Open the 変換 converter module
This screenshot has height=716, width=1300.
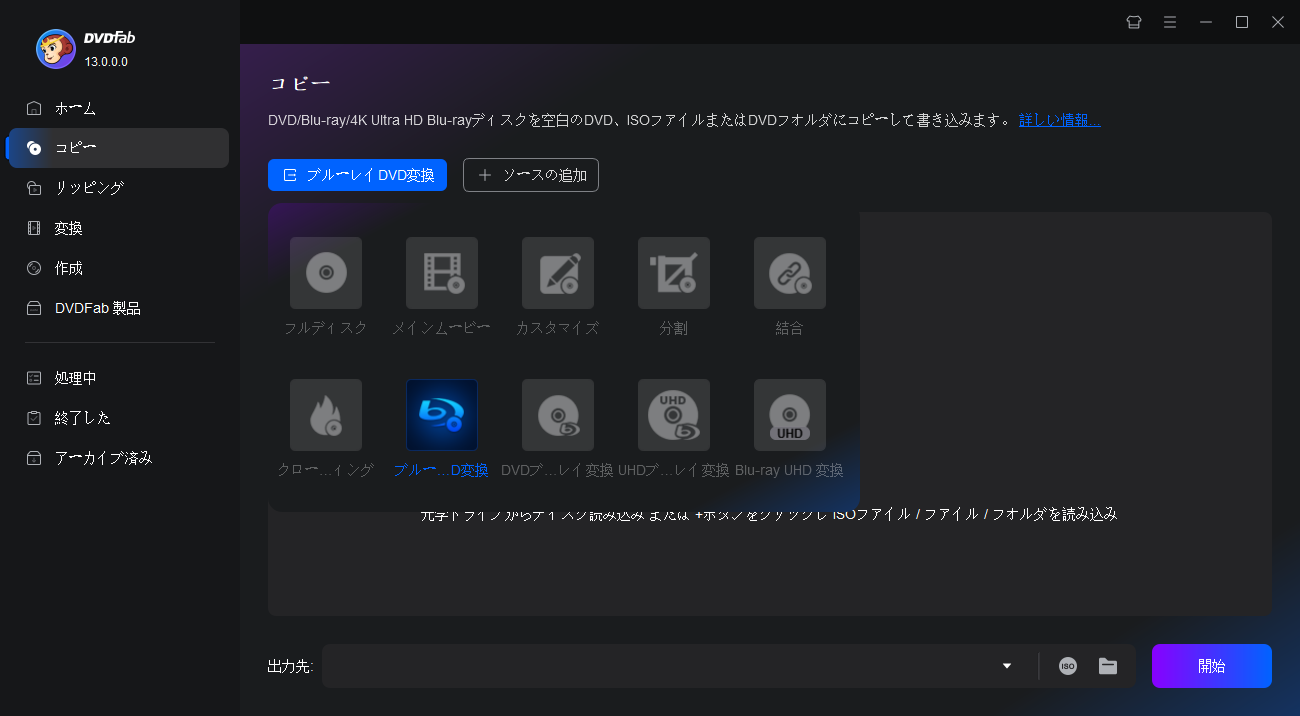point(119,228)
